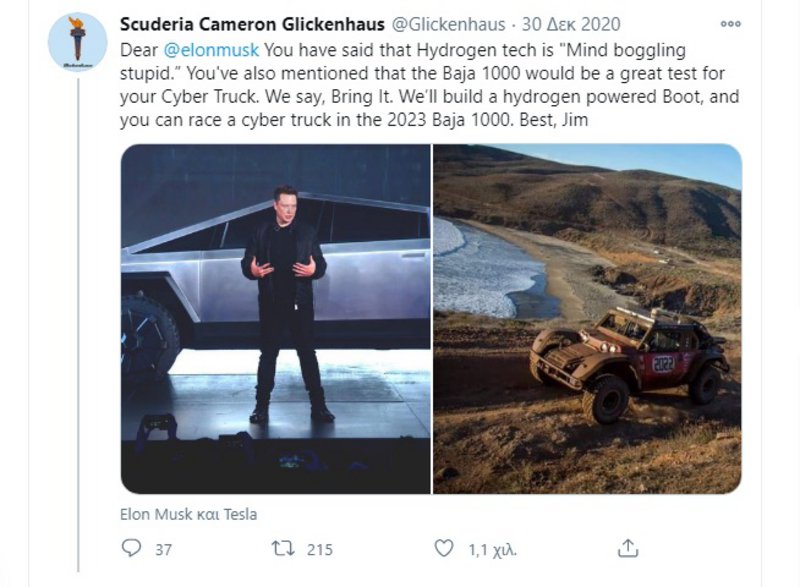Retweet this post using the arrows icon
800x587 pixels.
pos(282,548)
